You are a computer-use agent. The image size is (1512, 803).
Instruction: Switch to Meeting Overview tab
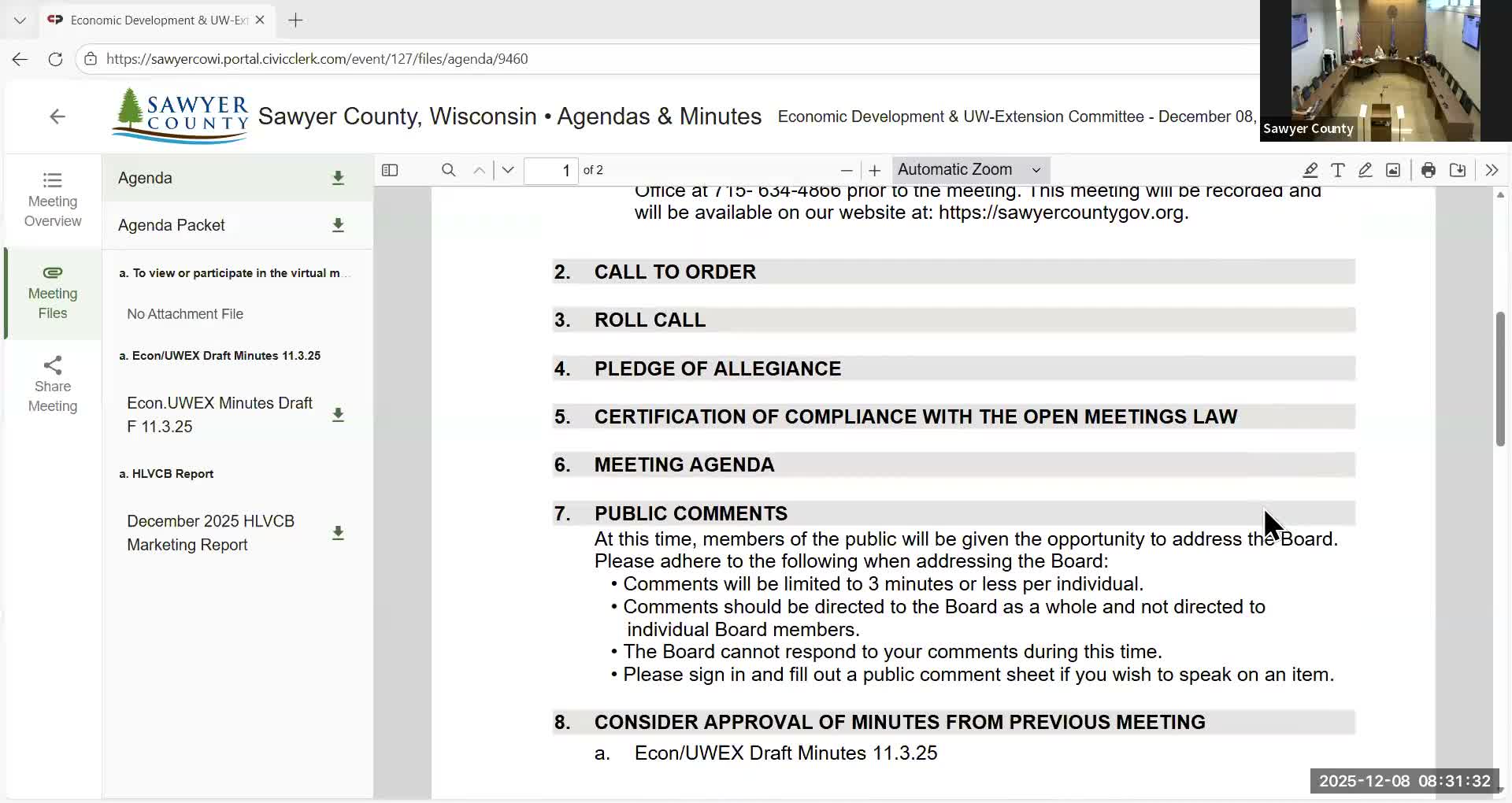[53, 200]
